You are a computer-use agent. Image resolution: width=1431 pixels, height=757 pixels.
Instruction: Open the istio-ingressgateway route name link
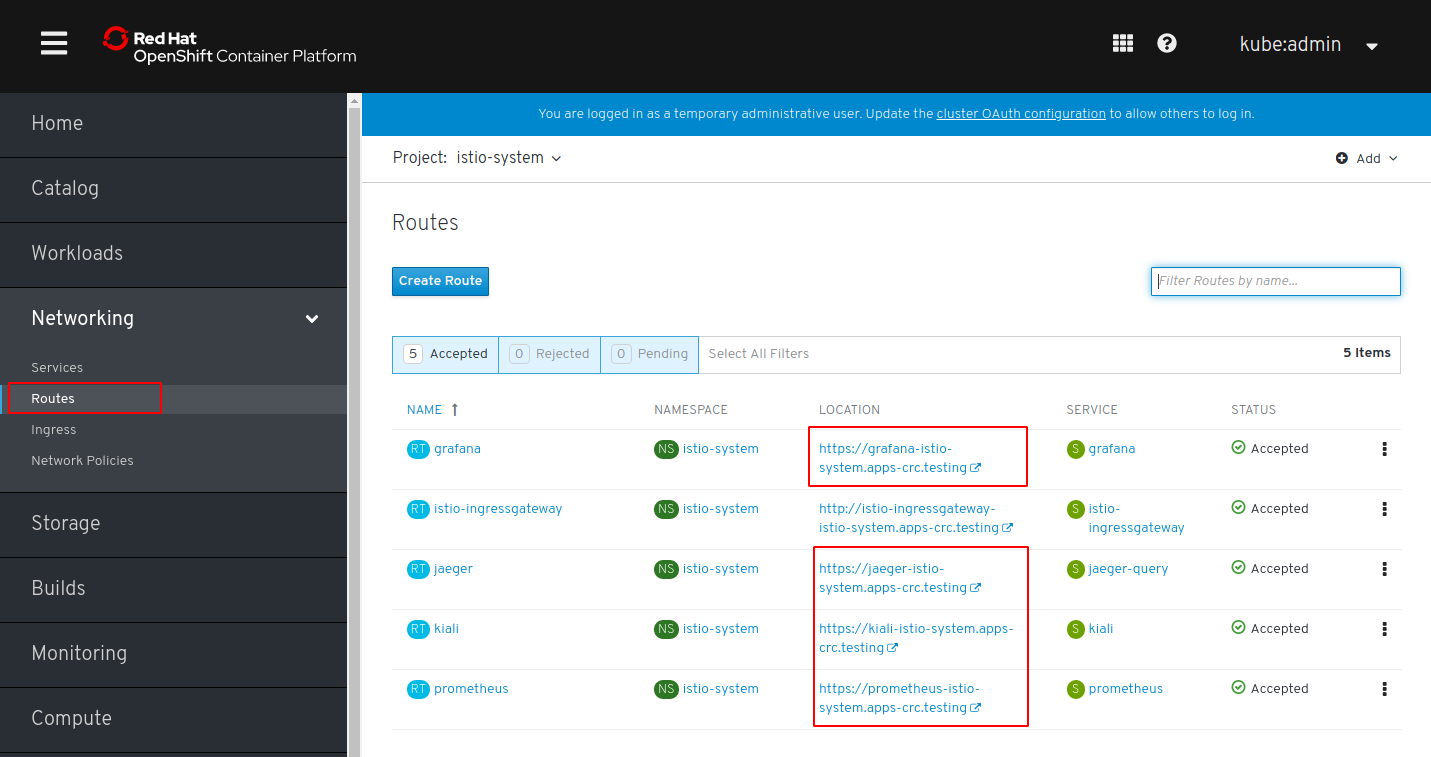click(x=498, y=509)
